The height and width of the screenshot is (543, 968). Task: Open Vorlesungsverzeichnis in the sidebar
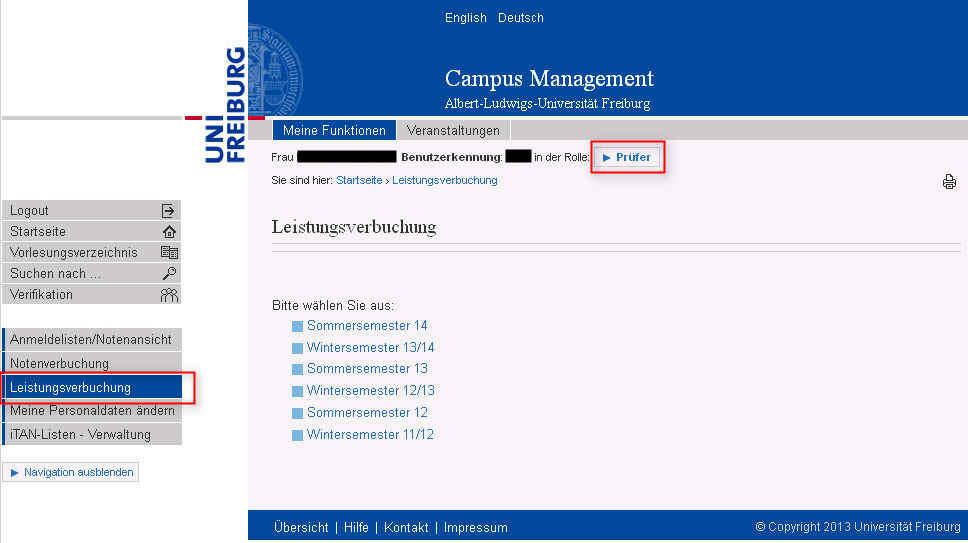pos(91,252)
